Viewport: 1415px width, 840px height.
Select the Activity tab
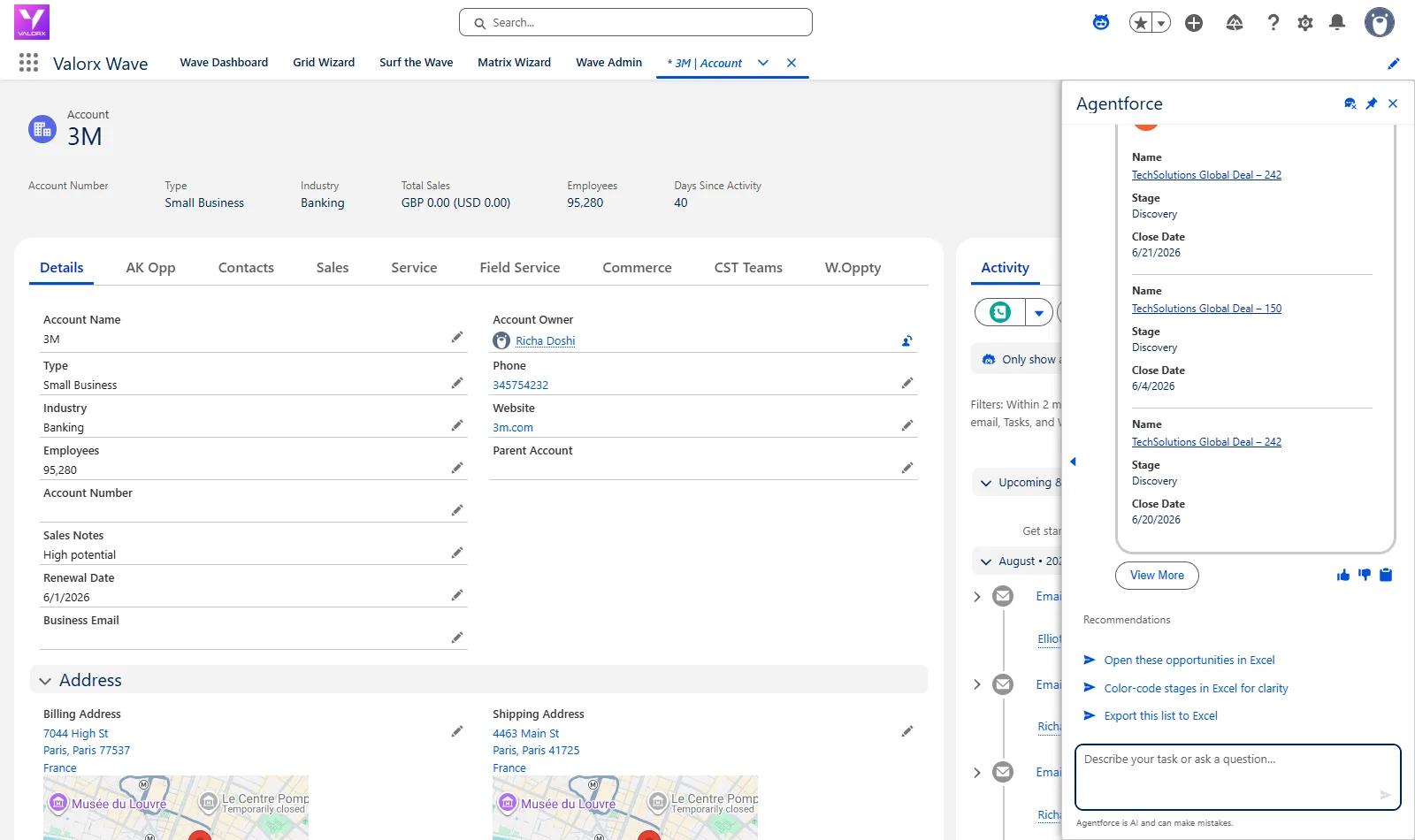click(x=1005, y=268)
